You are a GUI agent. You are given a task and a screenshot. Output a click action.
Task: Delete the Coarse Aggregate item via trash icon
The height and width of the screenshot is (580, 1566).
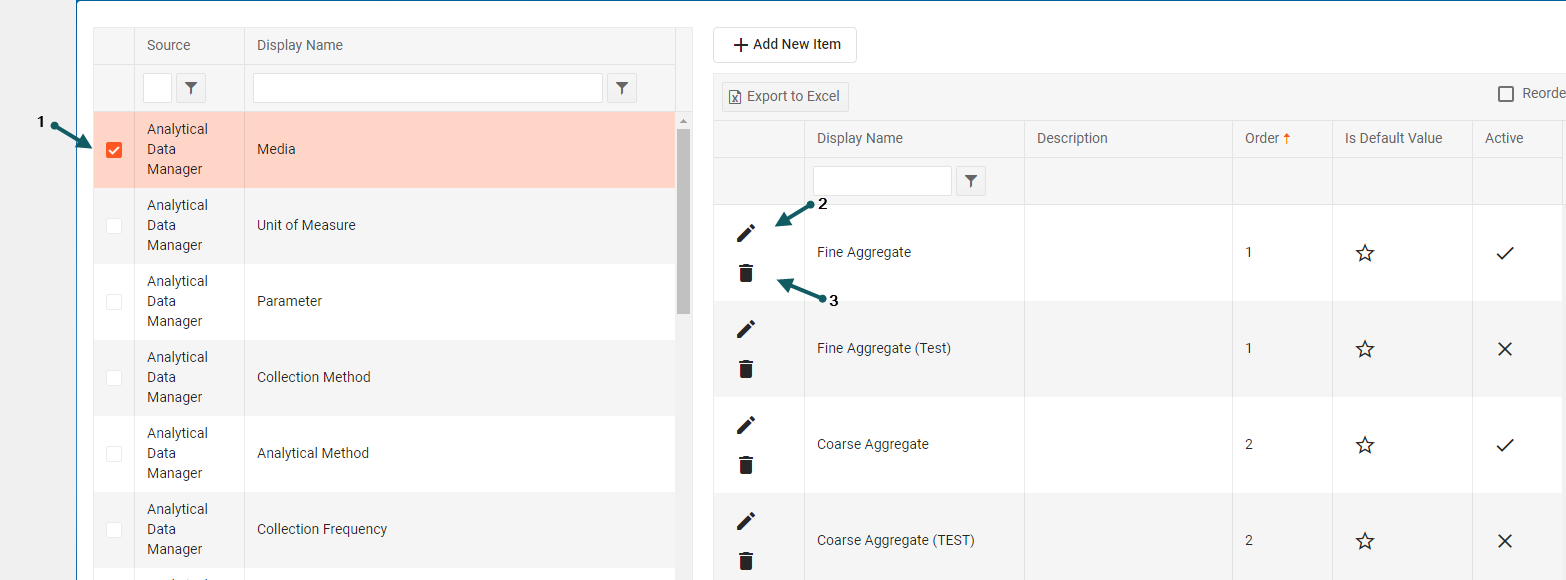point(746,465)
